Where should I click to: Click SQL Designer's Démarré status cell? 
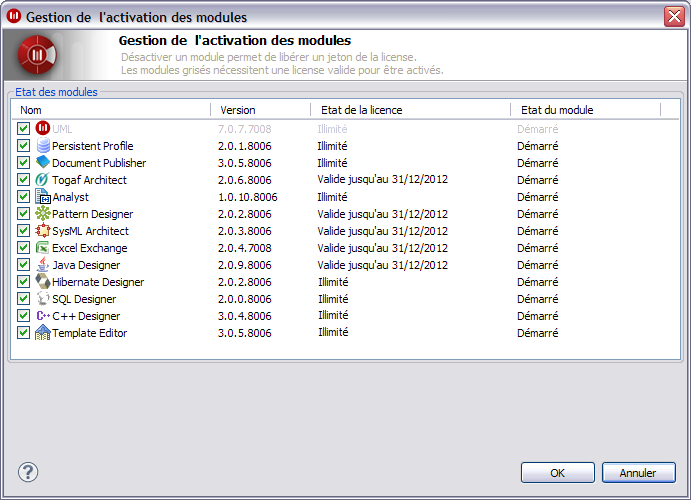click(x=538, y=299)
